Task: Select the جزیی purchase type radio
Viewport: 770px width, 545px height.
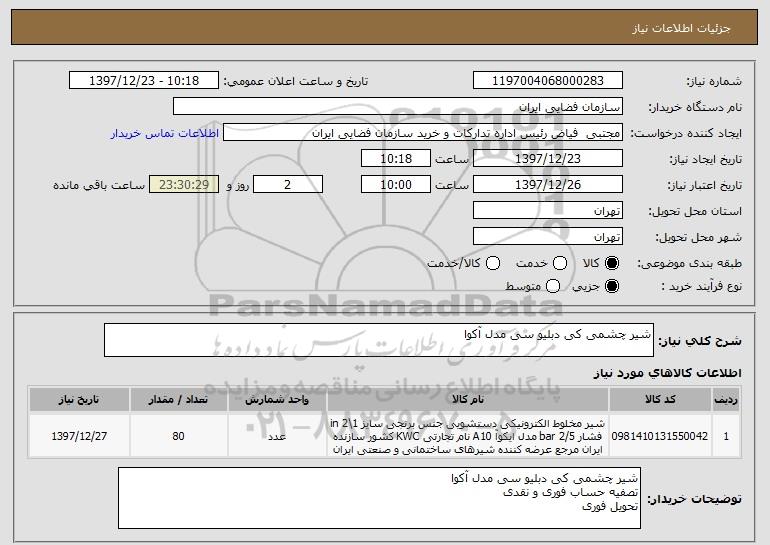Action: coord(612,286)
